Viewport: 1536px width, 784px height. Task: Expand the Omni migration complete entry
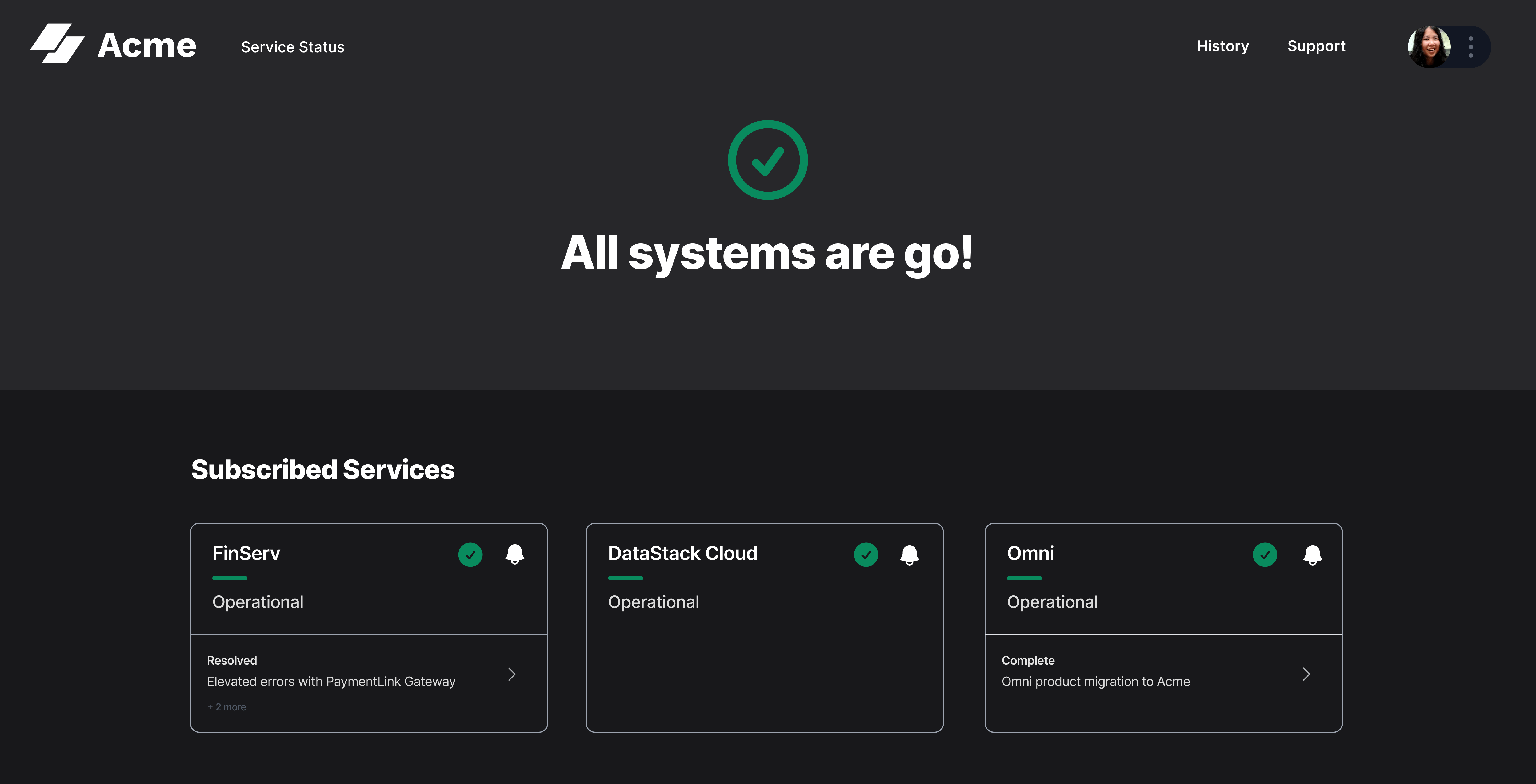(1306, 674)
